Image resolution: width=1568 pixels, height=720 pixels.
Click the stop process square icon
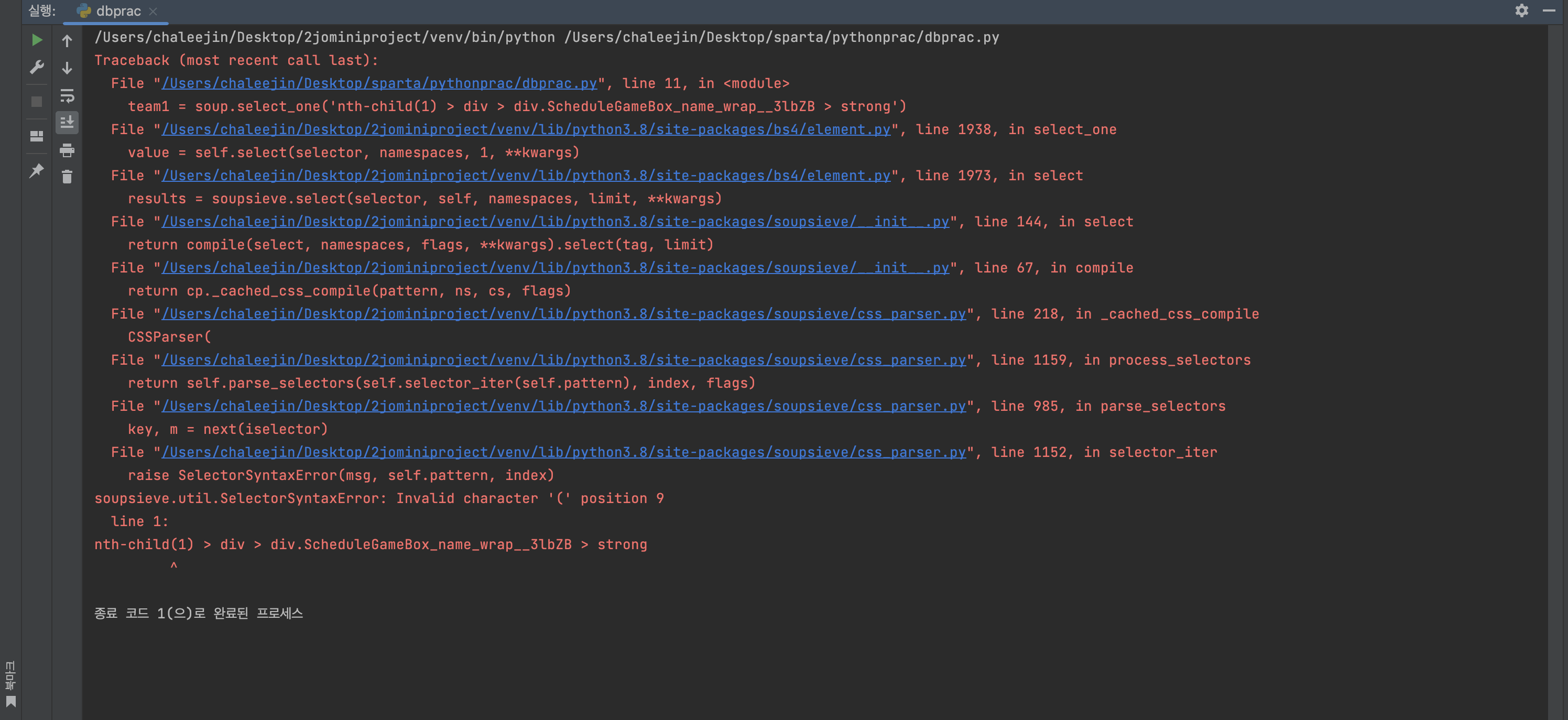tap(37, 102)
